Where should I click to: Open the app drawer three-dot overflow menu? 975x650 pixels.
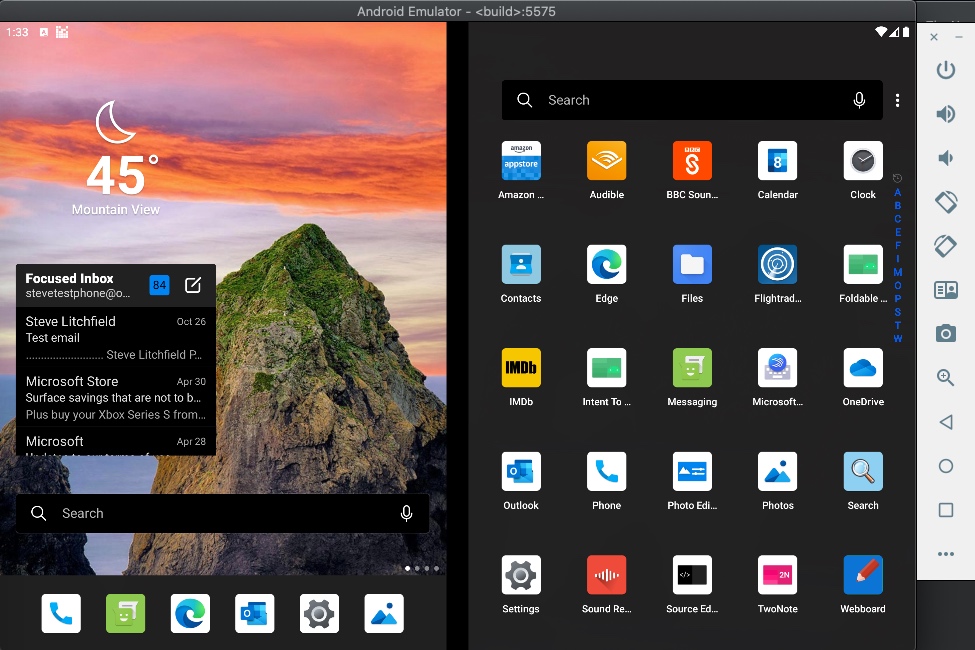pyautogui.click(x=897, y=100)
